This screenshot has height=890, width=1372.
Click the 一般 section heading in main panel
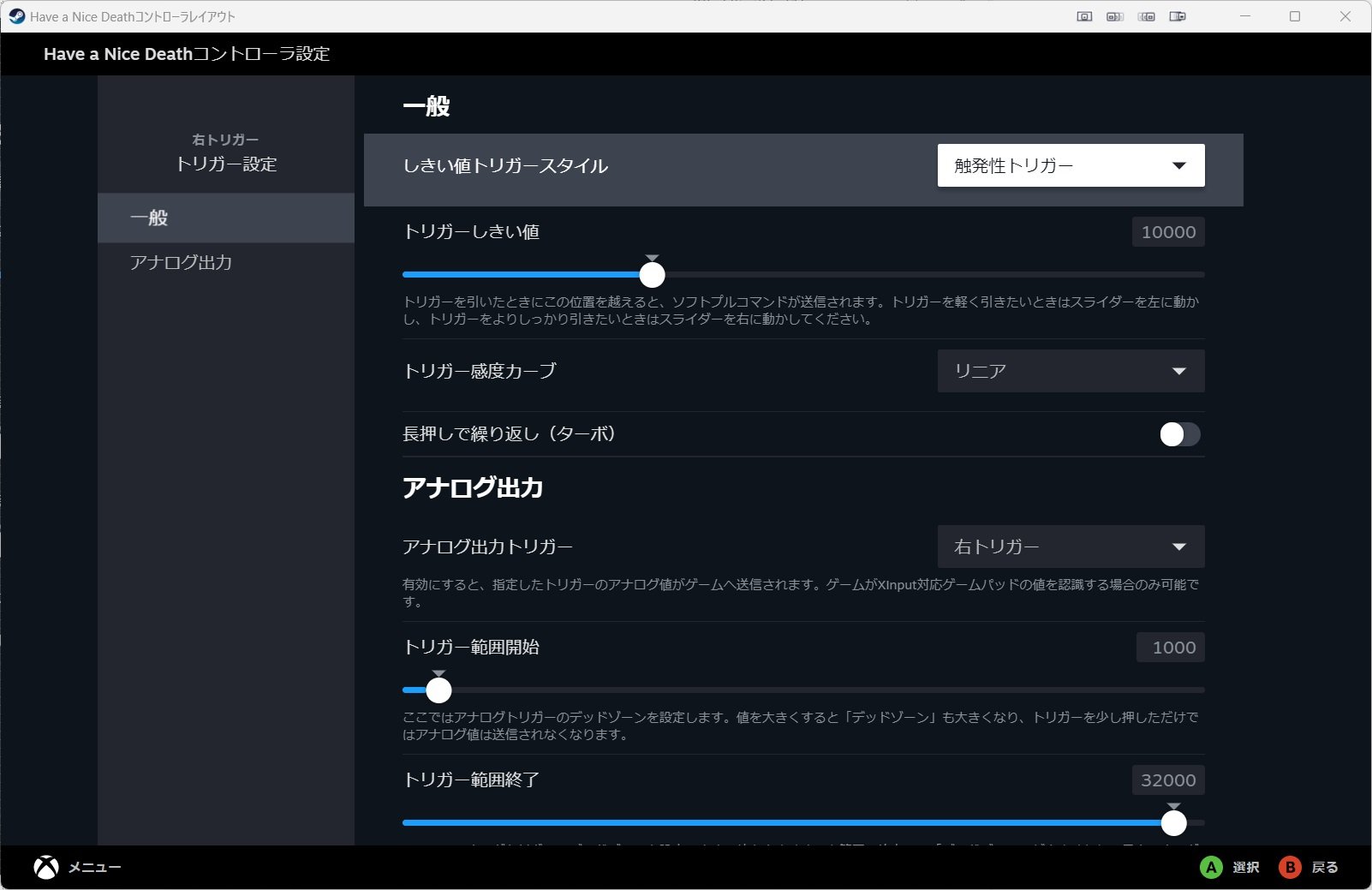(x=427, y=106)
